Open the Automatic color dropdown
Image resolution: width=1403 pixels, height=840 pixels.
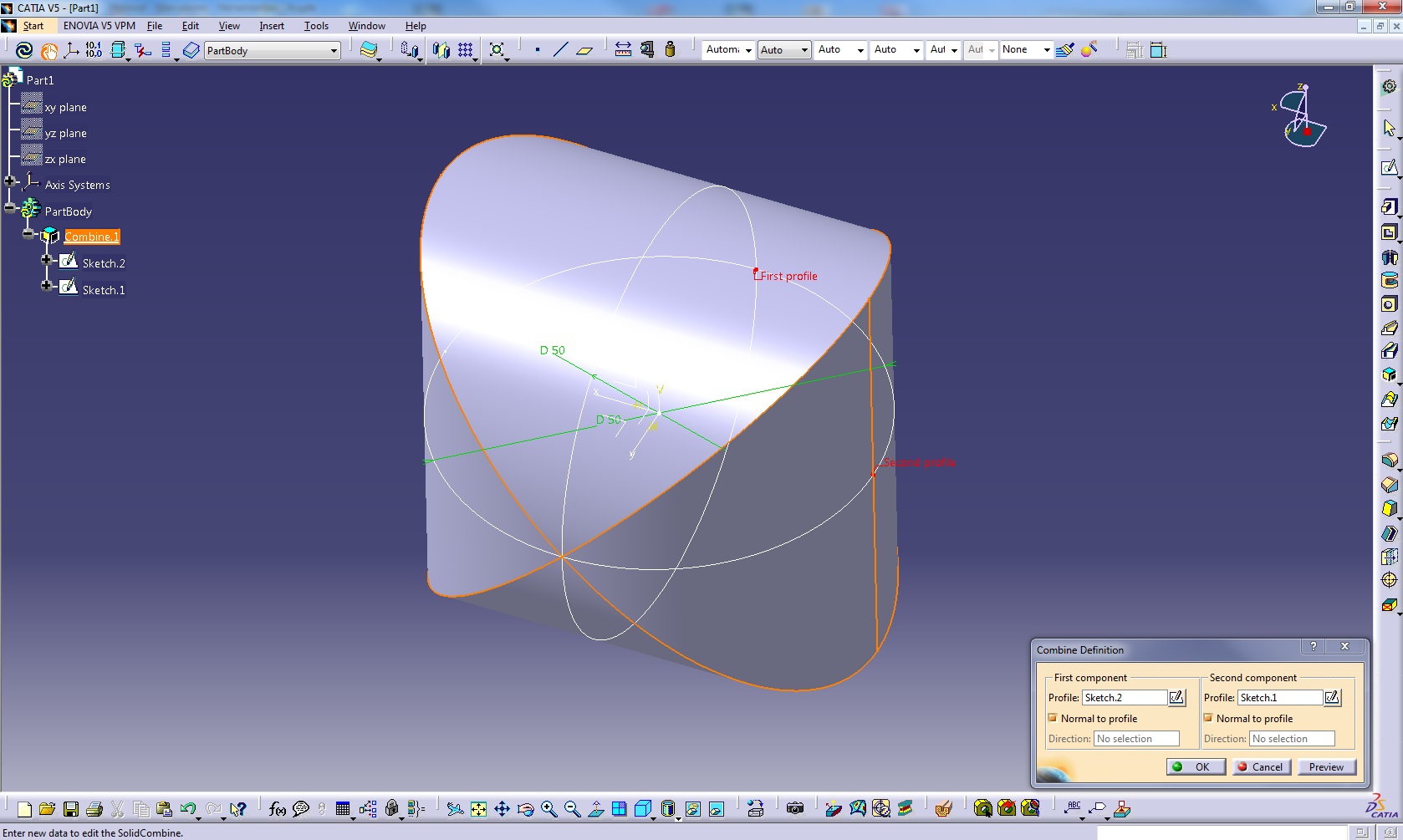coord(748,50)
